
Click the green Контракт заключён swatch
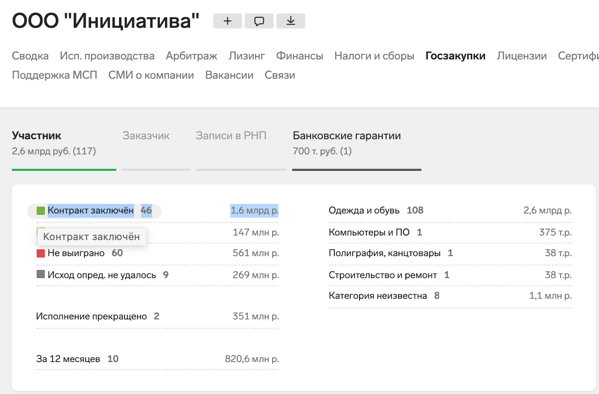coord(40,211)
